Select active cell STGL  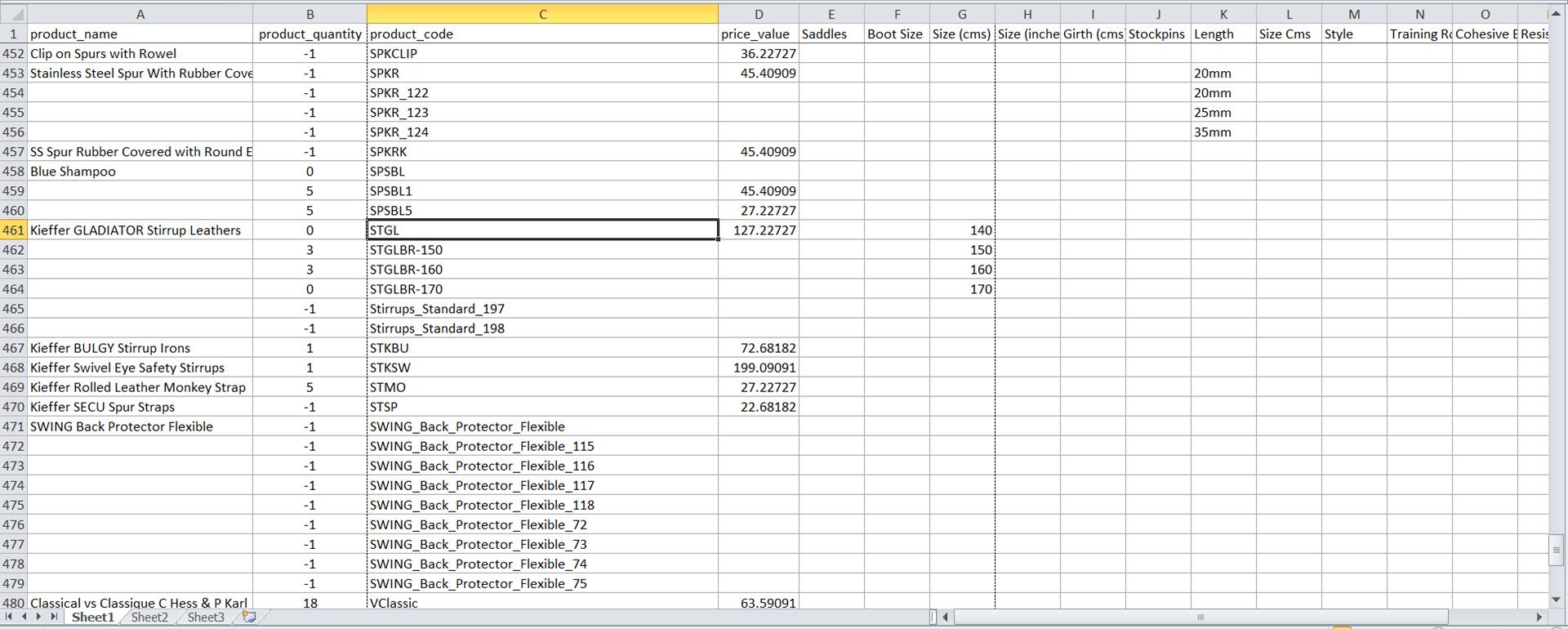coord(543,230)
